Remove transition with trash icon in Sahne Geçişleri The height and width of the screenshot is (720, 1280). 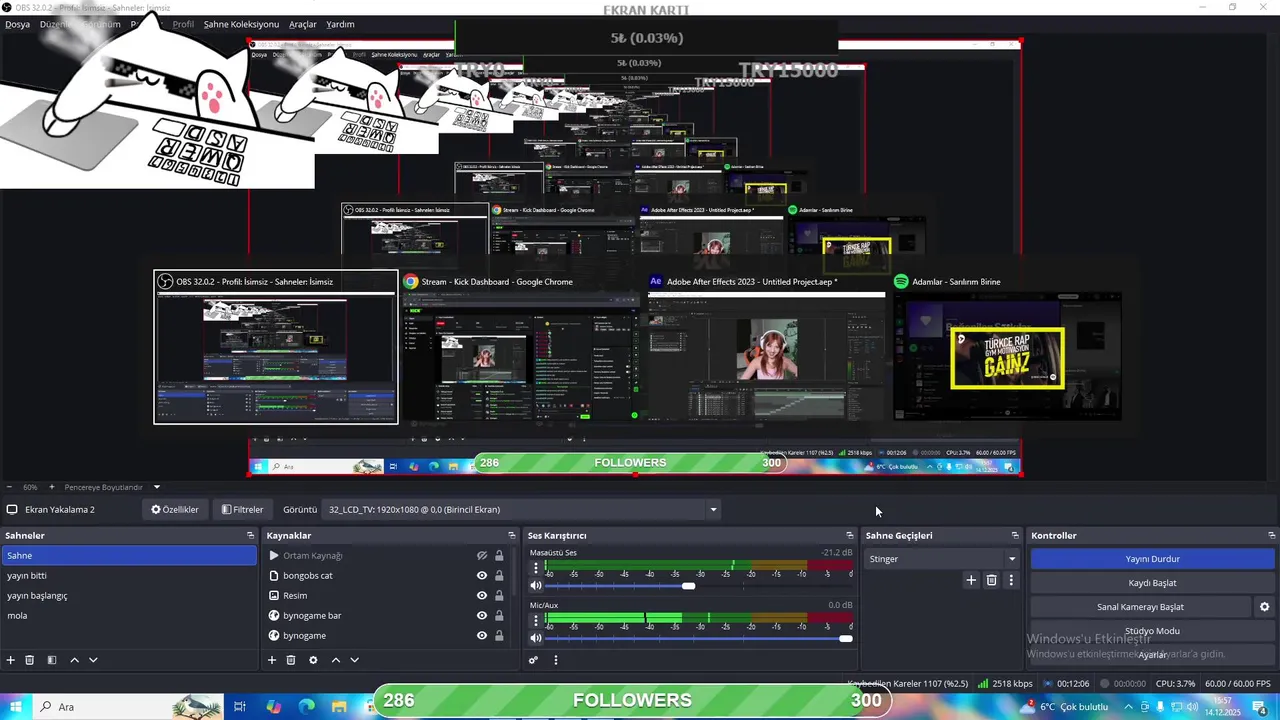click(x=992, y=580)
